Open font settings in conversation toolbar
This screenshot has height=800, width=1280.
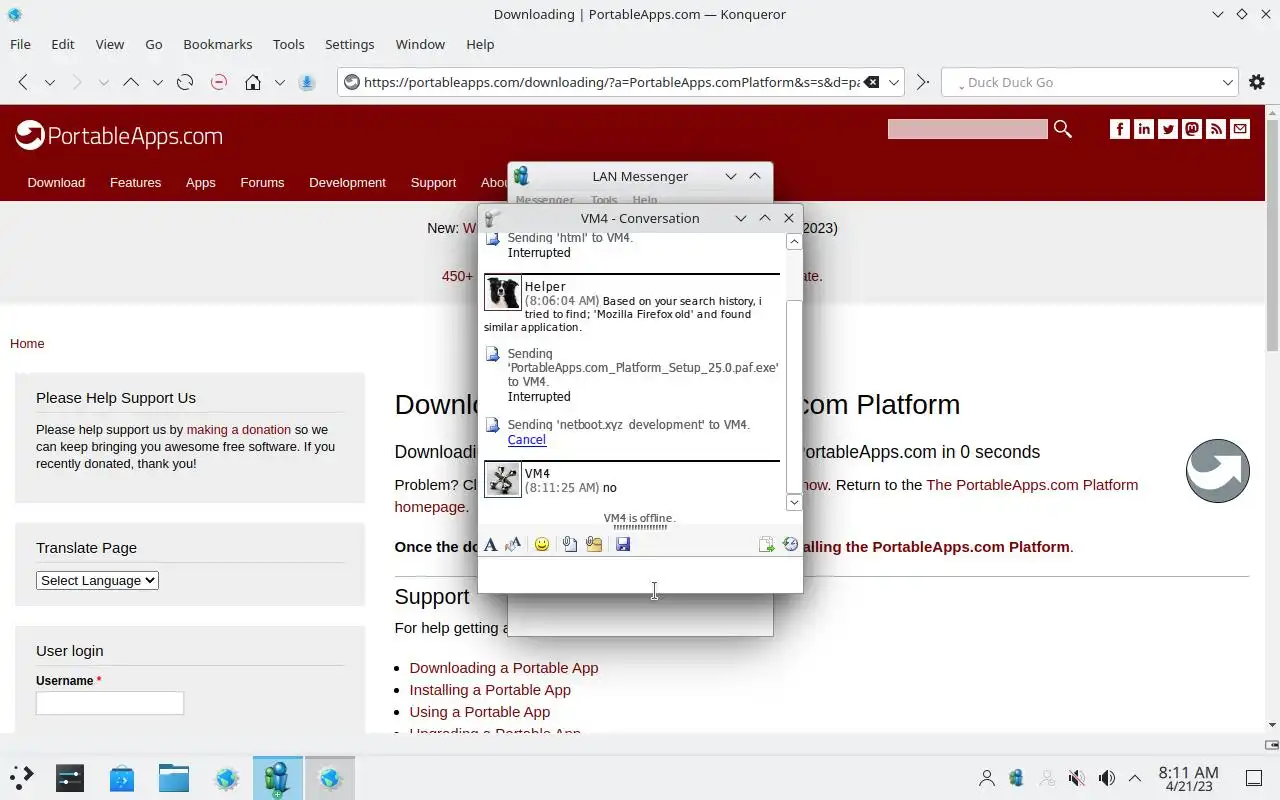tap(490, 544)
